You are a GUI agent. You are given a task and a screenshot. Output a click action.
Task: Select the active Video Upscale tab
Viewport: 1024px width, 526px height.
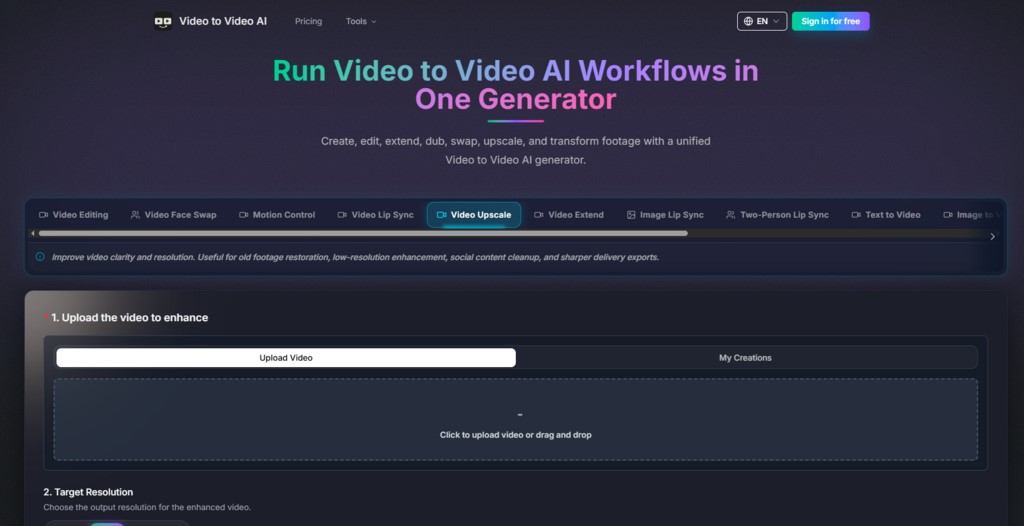[474, 215]
